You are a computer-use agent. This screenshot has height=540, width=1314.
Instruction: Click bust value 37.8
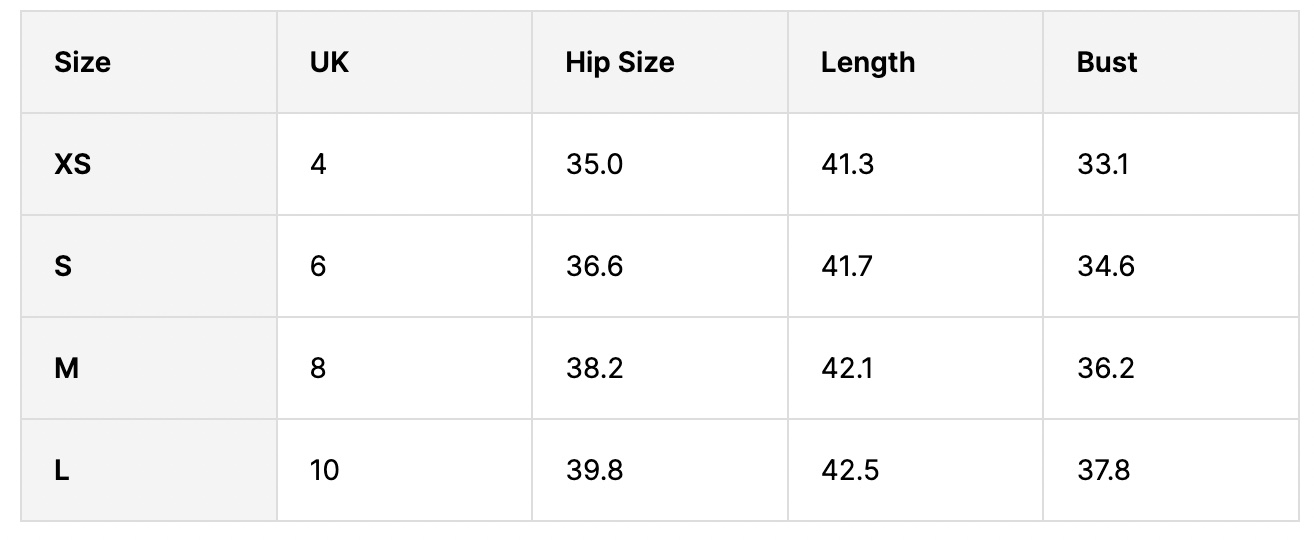click(x=1104, y=470)
